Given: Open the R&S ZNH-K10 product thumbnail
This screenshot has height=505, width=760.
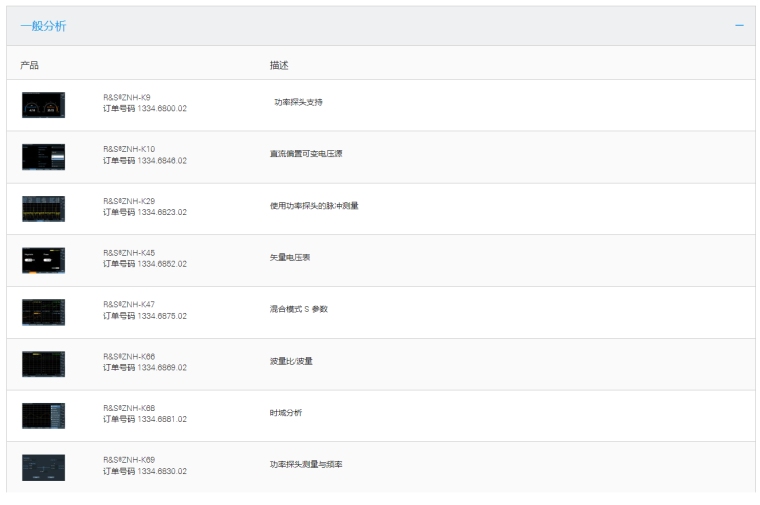Looking at the screenshot, I should [43, 156].
